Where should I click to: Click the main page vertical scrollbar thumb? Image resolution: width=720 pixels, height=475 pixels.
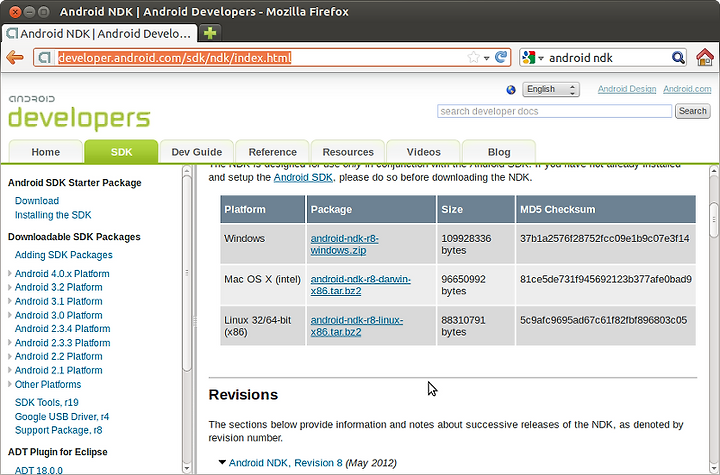pos(714,220)
